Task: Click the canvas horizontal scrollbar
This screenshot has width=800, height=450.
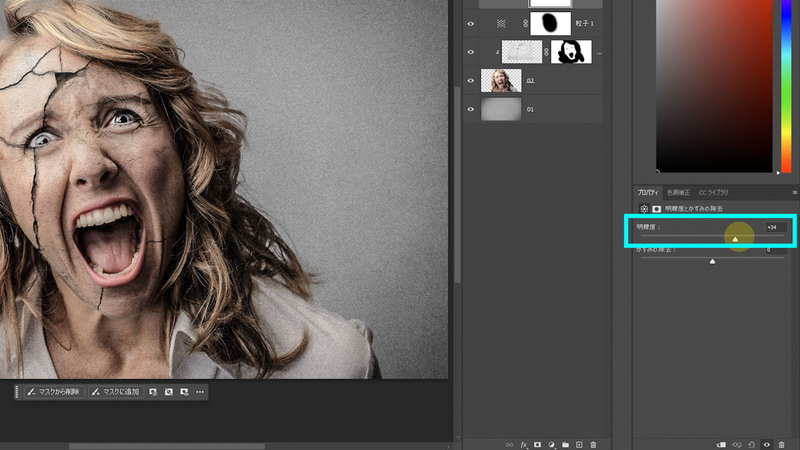Action: click(x=167, y=446)
